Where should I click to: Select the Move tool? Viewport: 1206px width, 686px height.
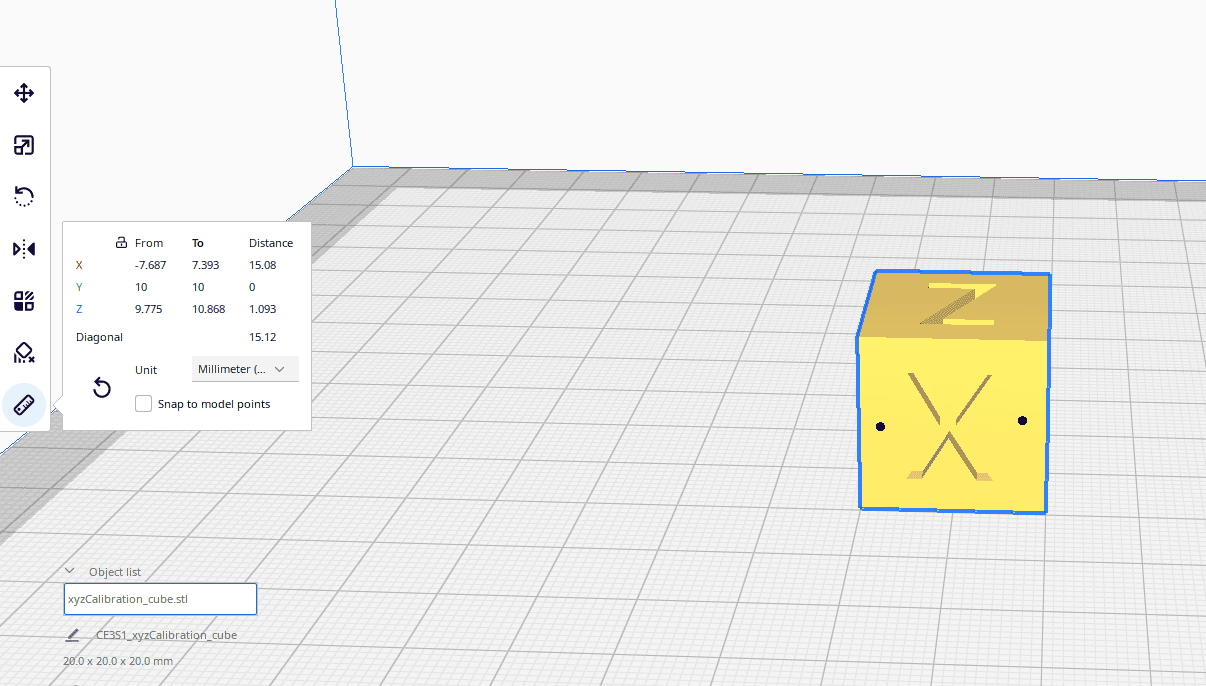24,93
